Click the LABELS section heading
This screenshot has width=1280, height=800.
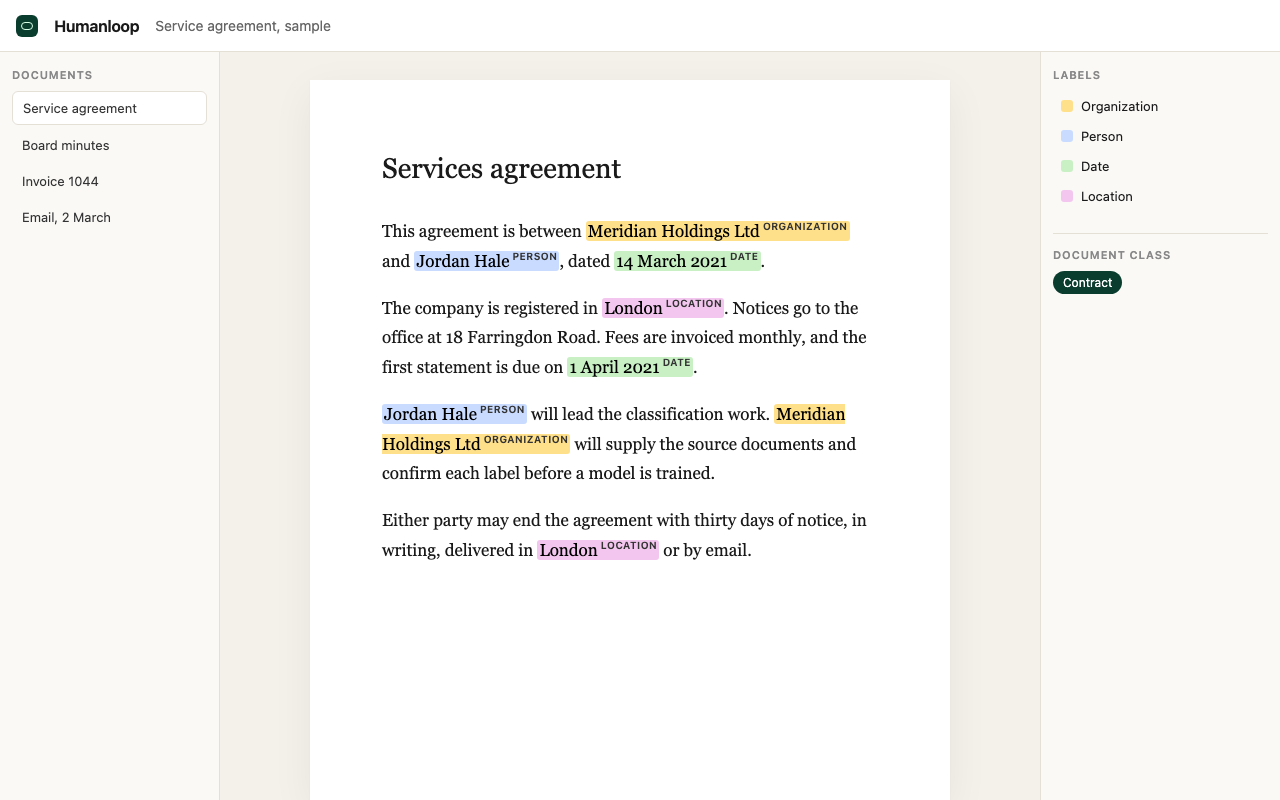coord(1076,75)
